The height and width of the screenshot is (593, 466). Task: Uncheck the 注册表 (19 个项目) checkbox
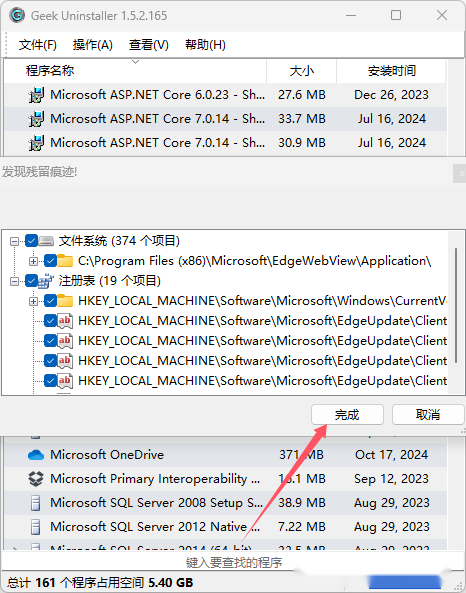coord(31,281)
